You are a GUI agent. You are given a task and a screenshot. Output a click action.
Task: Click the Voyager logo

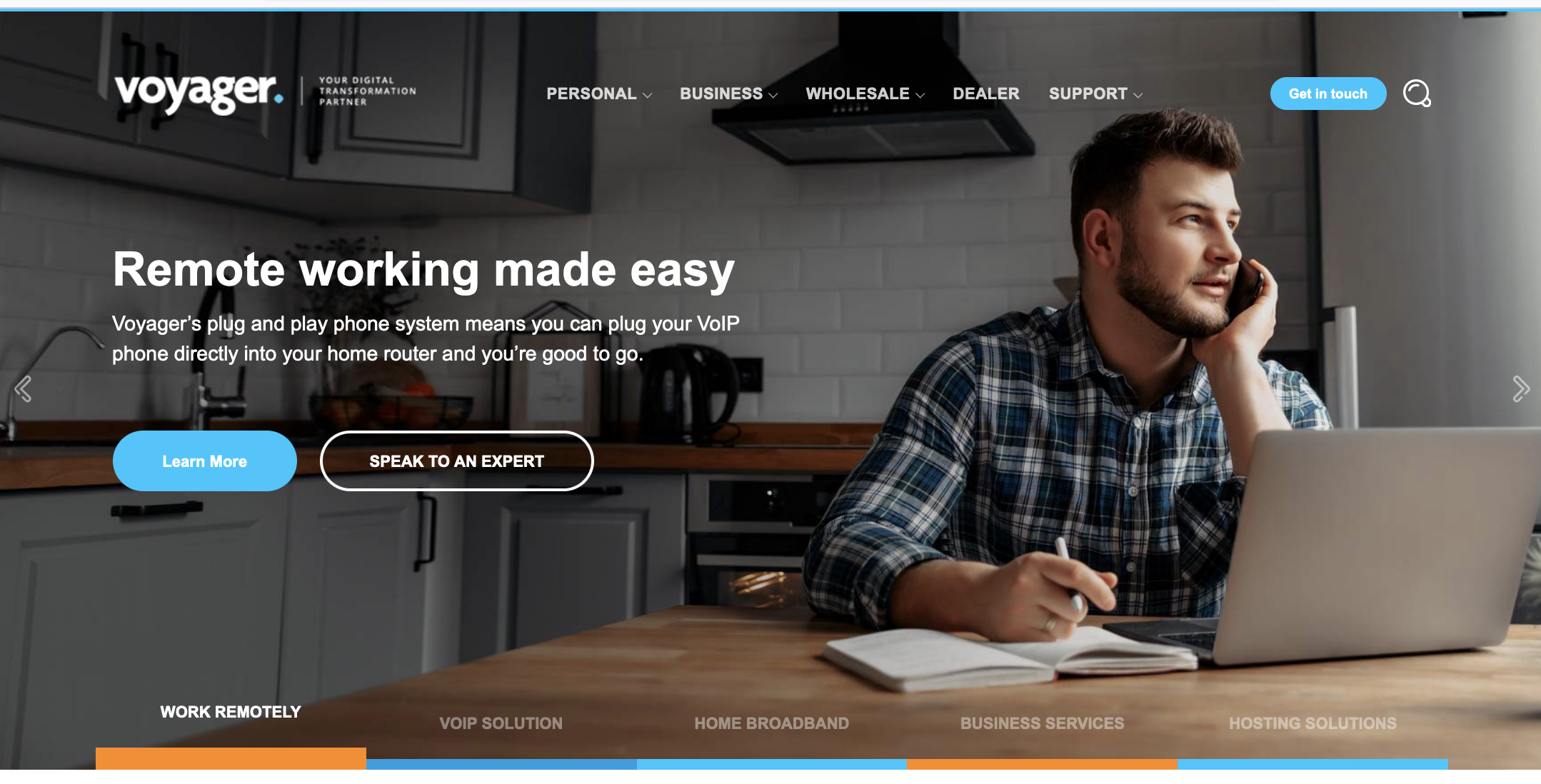pos(199,93)
